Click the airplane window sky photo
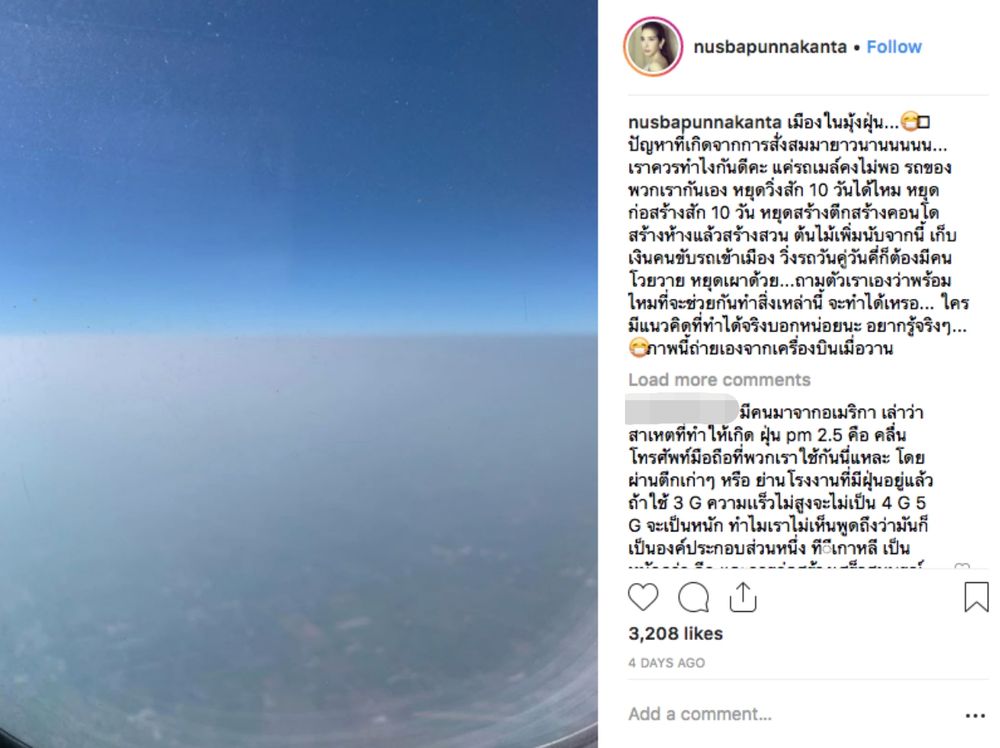Screen dimensions: 1000x748 tap(298, 374)
